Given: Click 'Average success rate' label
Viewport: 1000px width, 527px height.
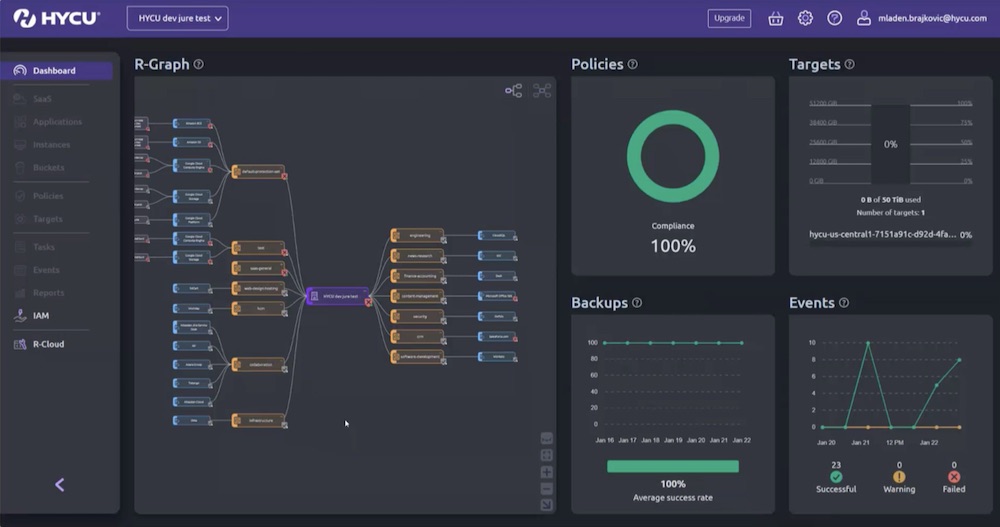Looking at the screenshot, I should pos(673,498).
